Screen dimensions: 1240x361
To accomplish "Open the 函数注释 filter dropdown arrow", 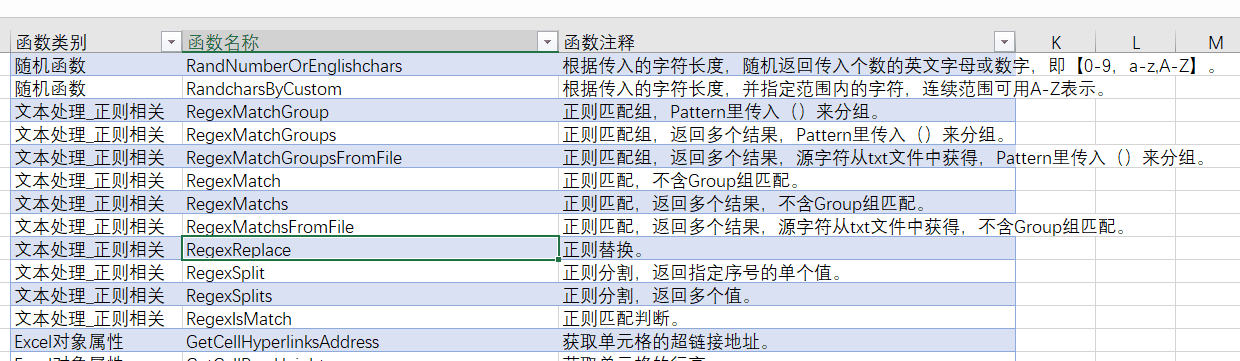I will coord(1004,42).
